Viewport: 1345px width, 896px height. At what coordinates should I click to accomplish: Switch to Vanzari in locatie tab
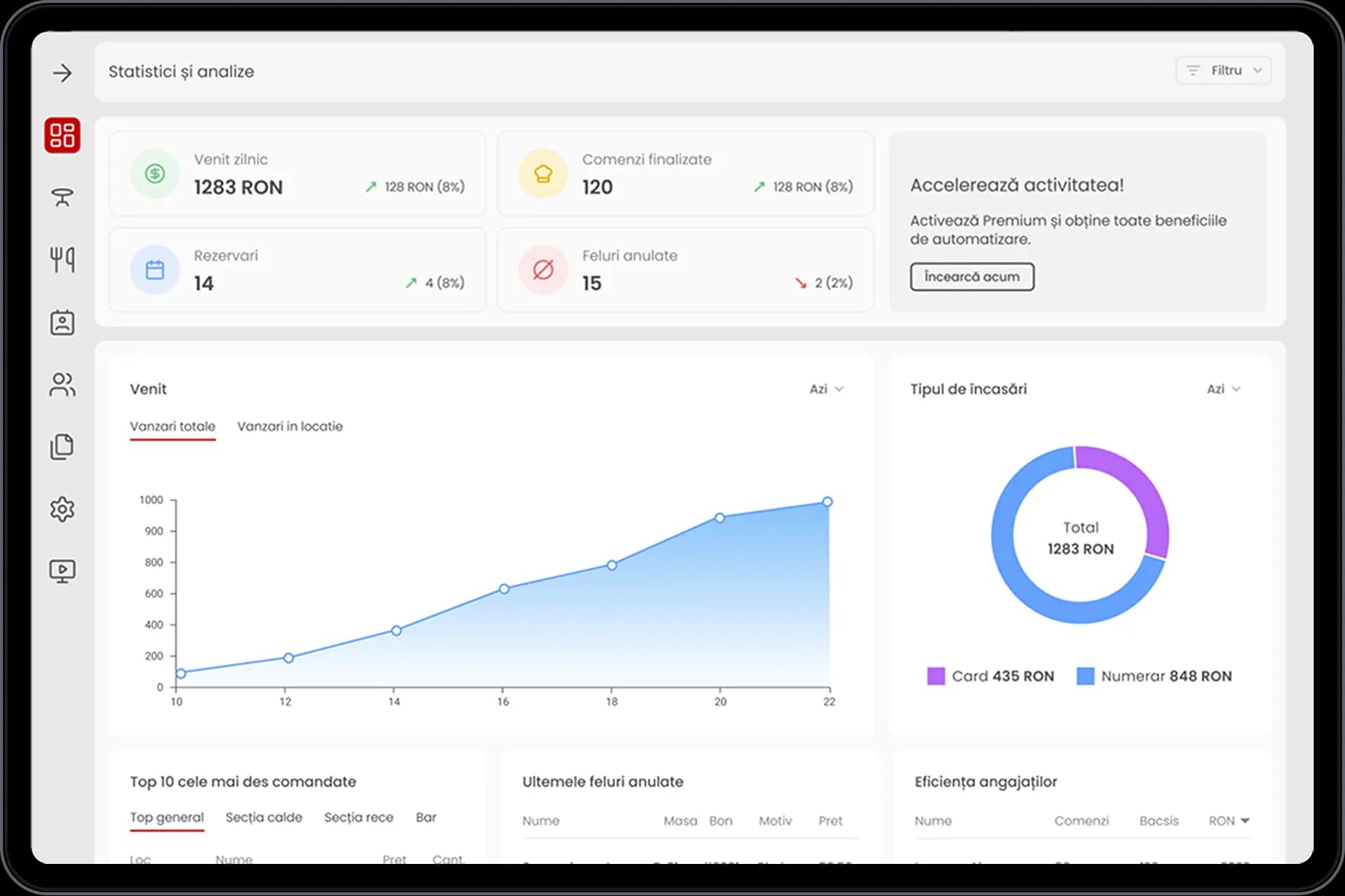pos(290,426)
